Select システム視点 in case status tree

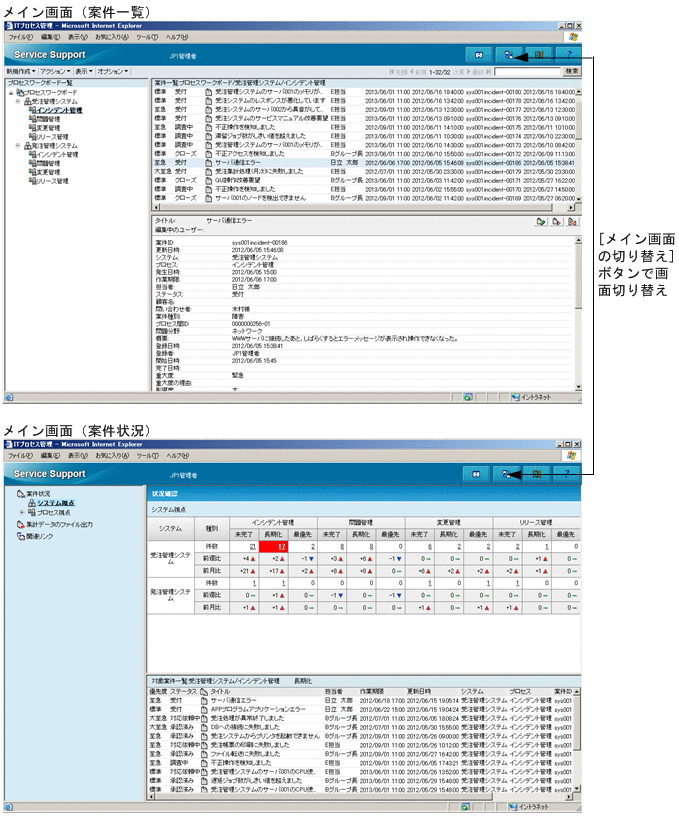(56, 503)
